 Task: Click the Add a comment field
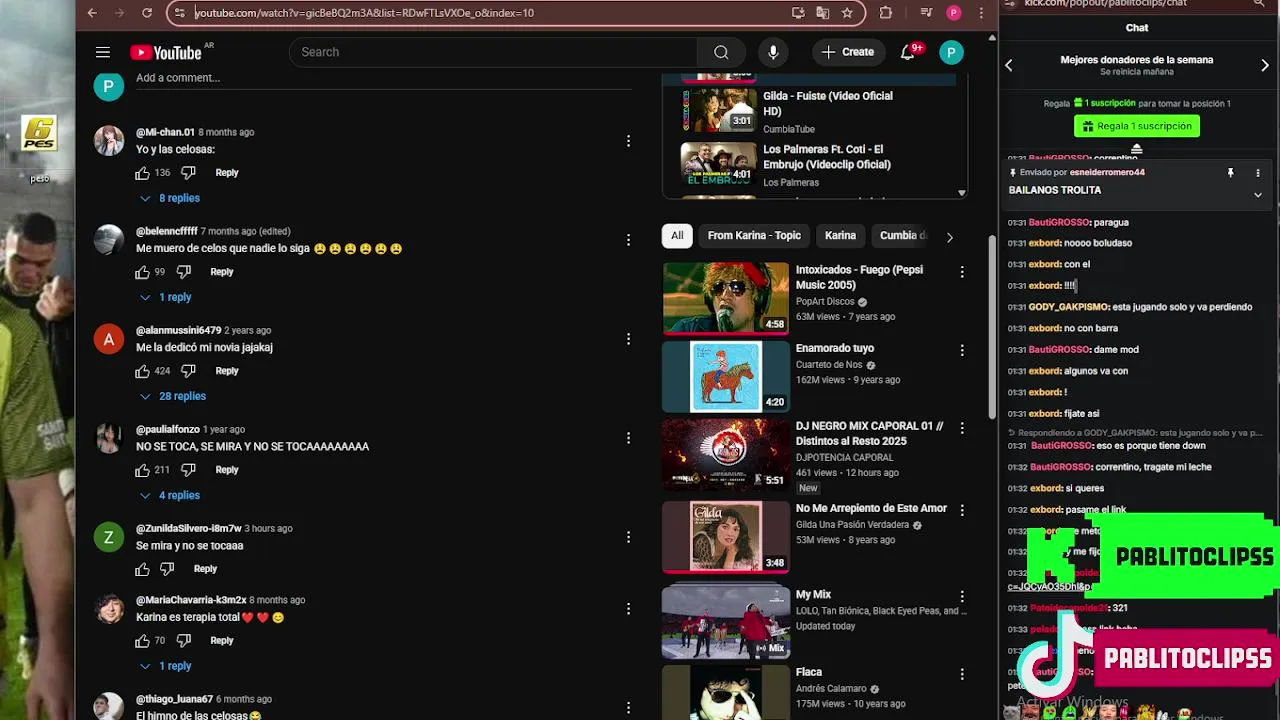[x=383, y=78]
